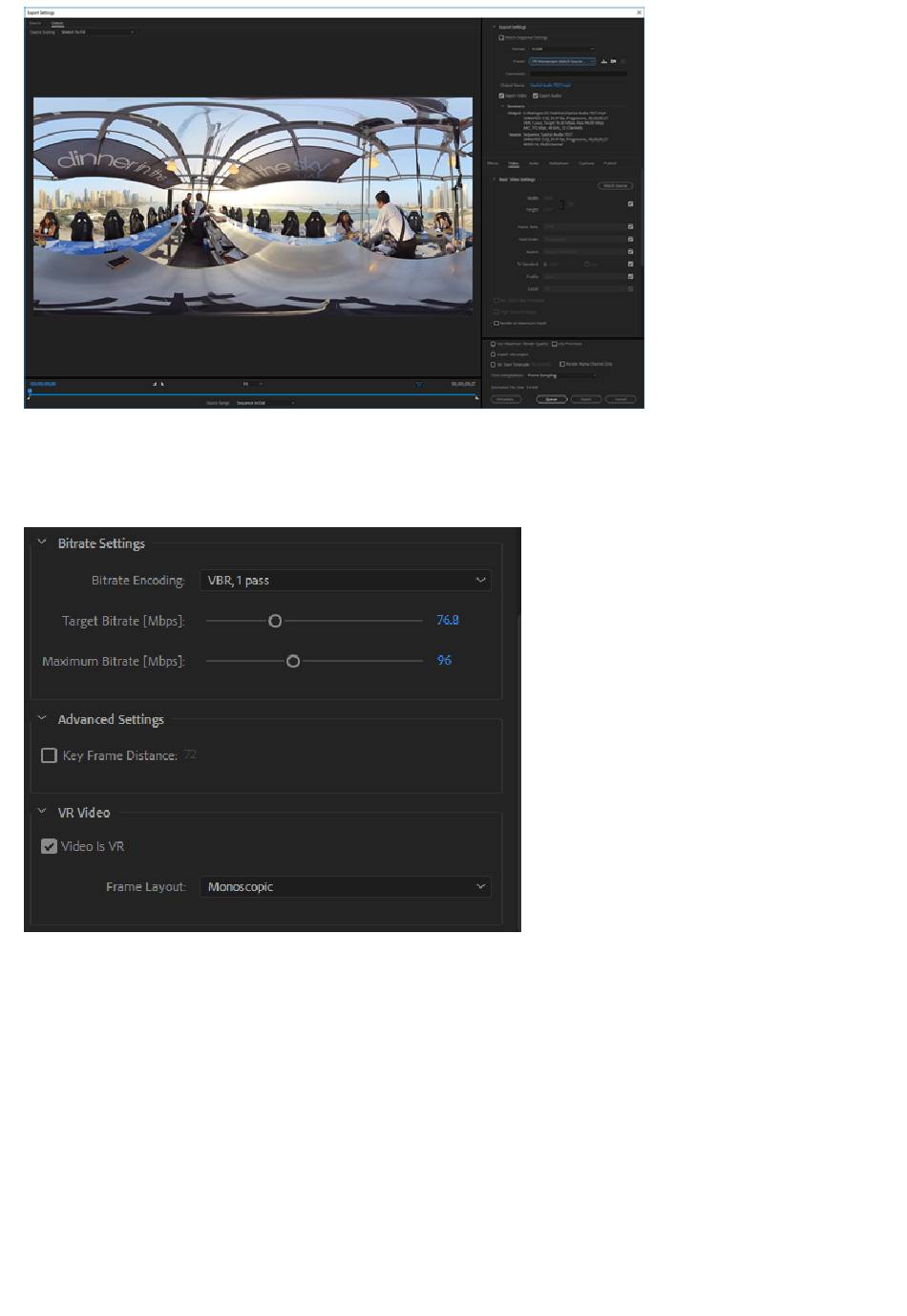Click the Maximum Bitrate value 96

click(x=444, y=660)
